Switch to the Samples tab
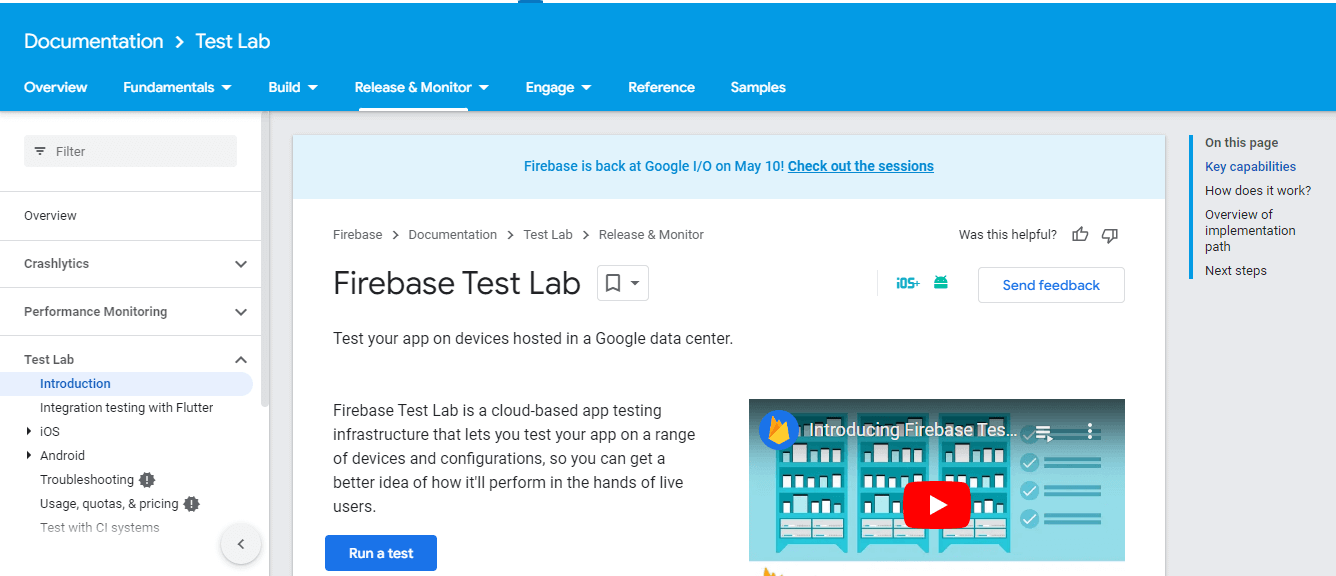 point(757,87)
